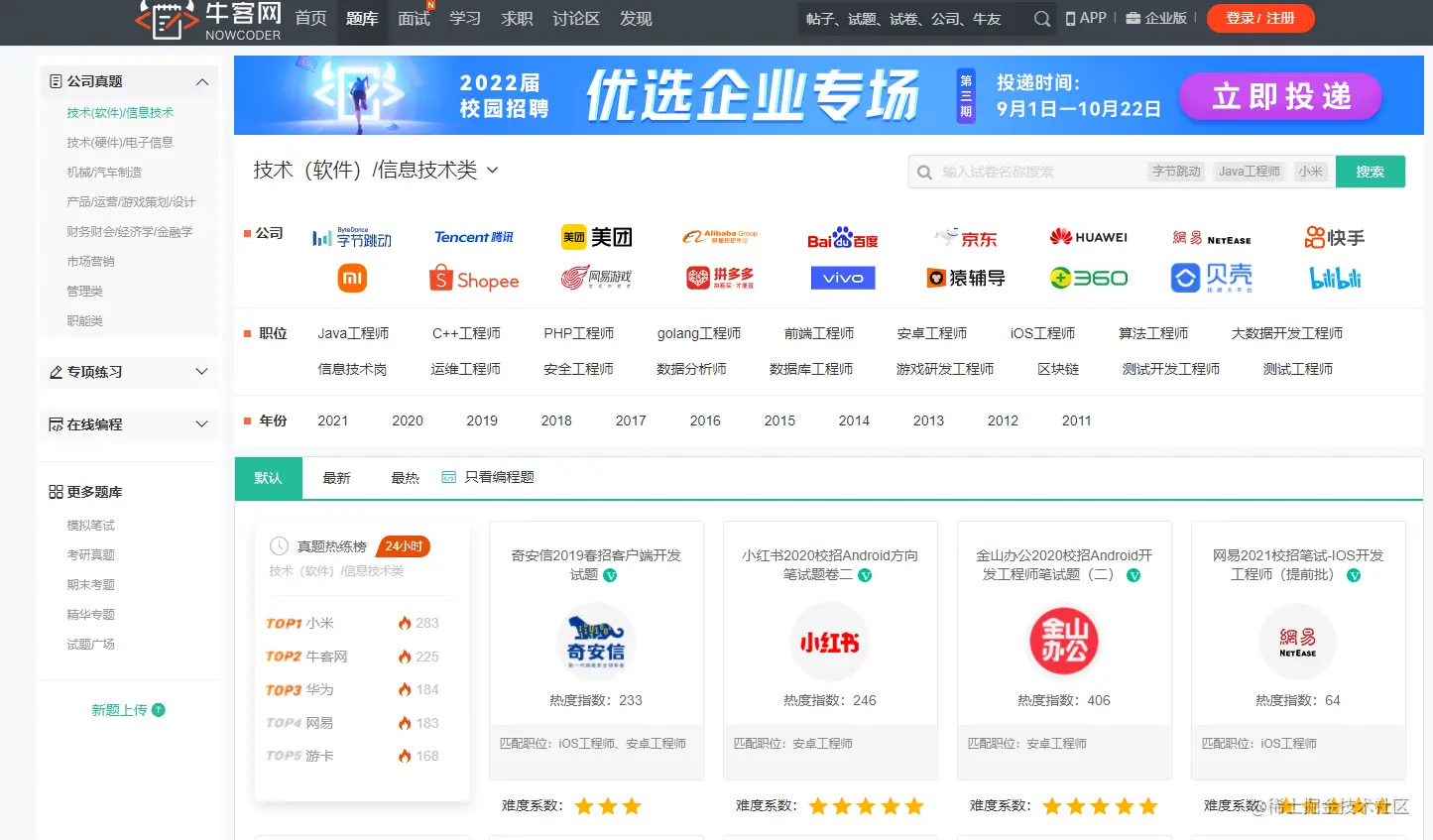Select the Alibaba Group company logo

[720, 237]
